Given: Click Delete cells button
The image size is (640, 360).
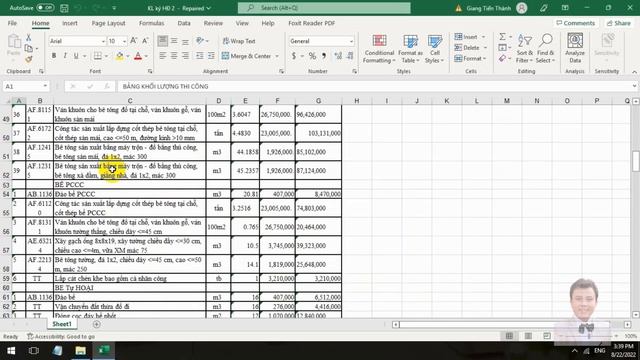Looking at the screenshot, I should click(x=467, y=48).
